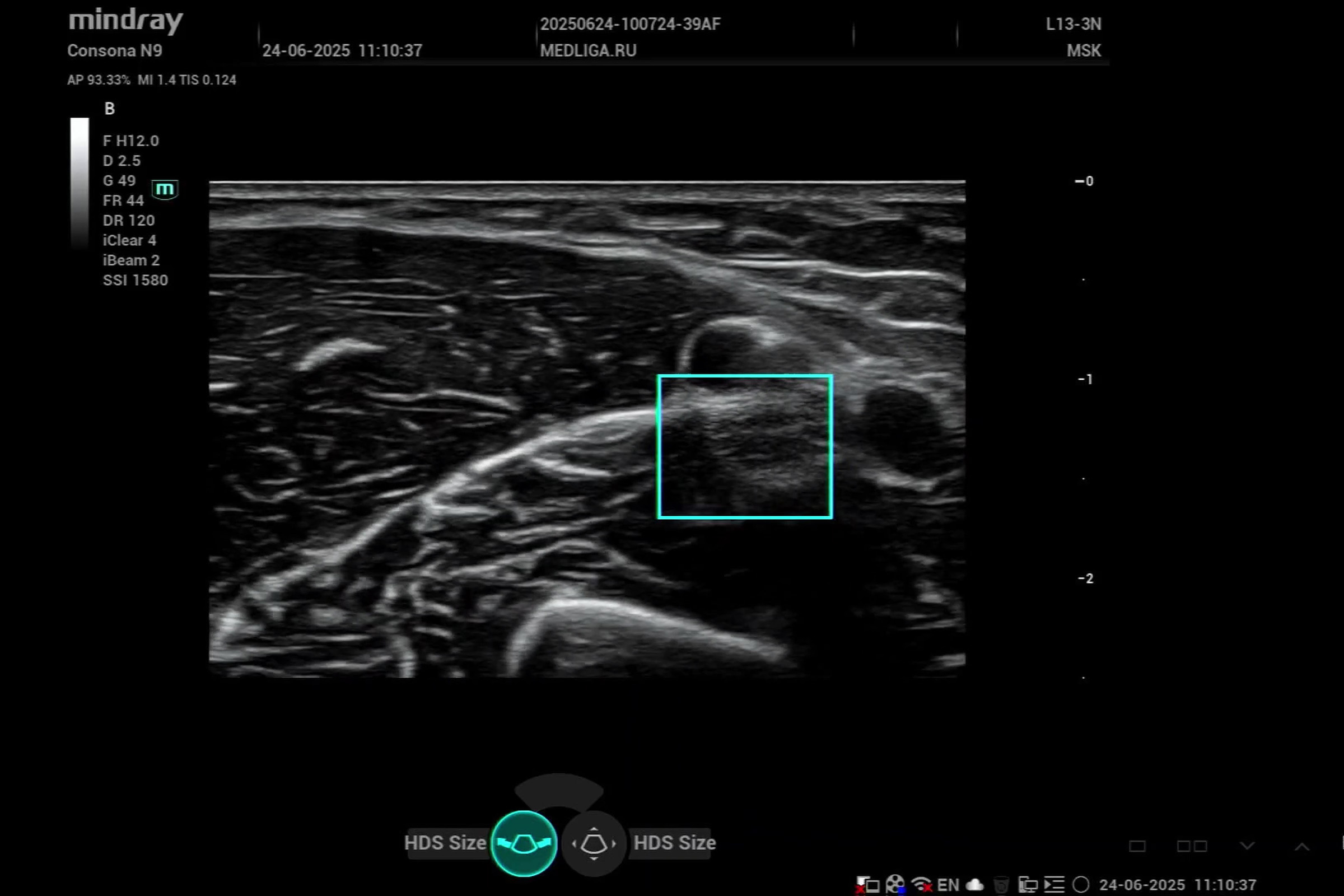Click the MSK exam mode label

click(1084, 50)
